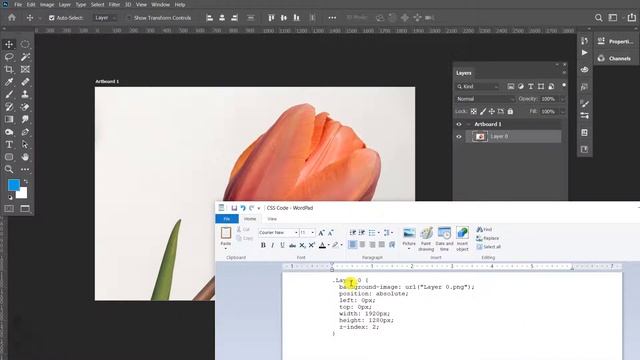
Task: Select the Smudge tool
Action: point(25,119)
